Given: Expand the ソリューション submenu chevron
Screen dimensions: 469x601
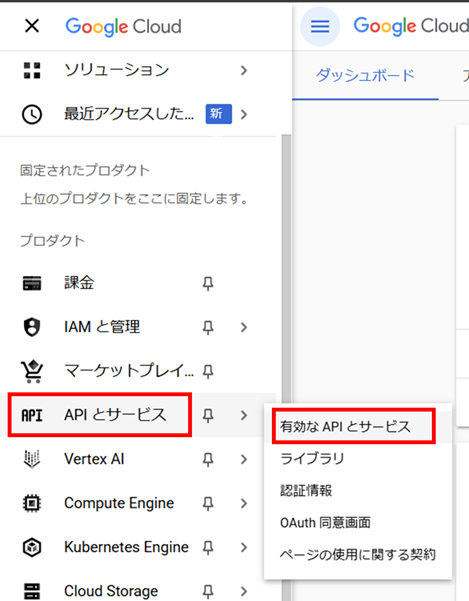Looking at the screenshot, I should coord(244,71).
